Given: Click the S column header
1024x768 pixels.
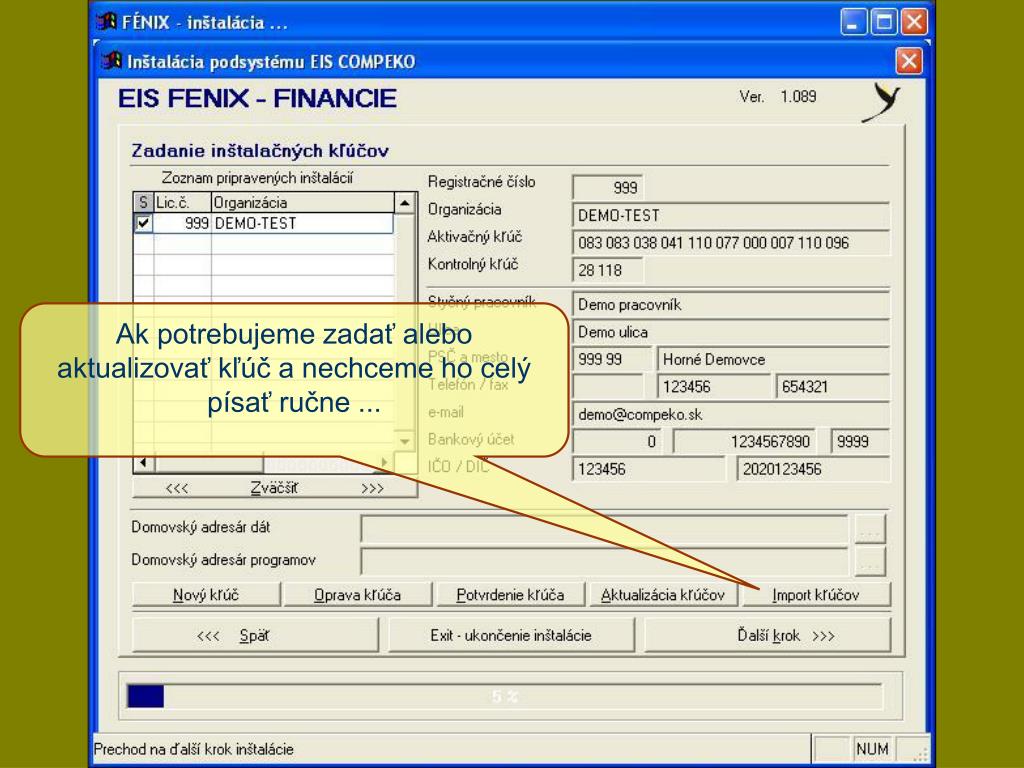Looking at the screenshot, I should click(x=143, y=202).
